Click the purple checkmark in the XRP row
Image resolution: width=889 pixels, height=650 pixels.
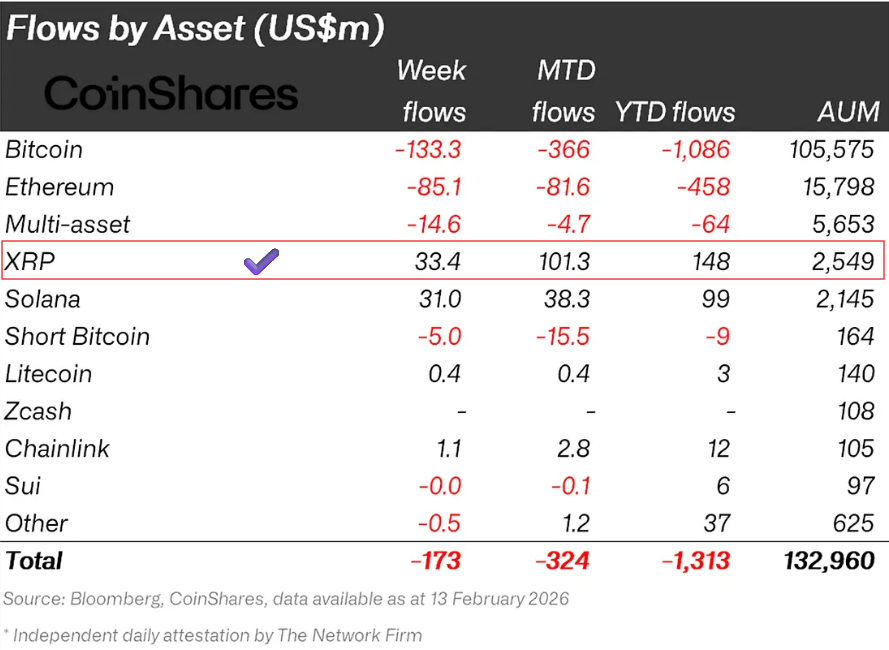[261, 262]
